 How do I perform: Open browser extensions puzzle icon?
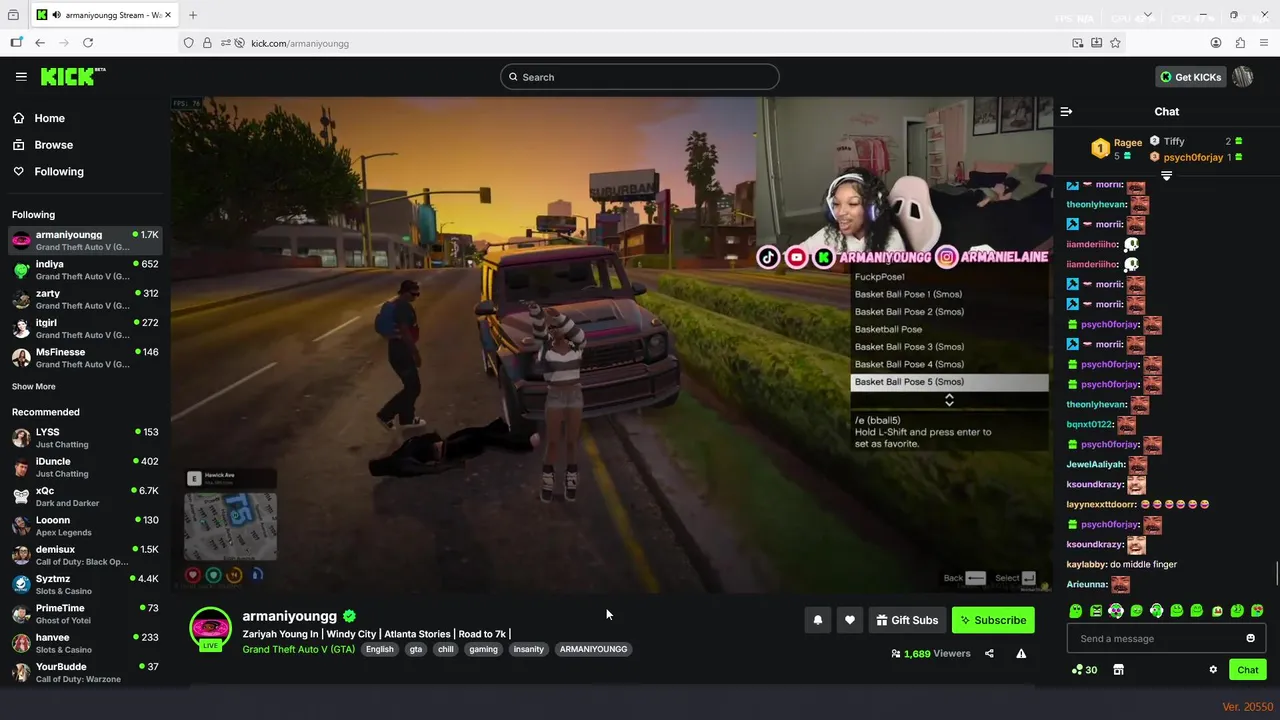pos(1240,43)
